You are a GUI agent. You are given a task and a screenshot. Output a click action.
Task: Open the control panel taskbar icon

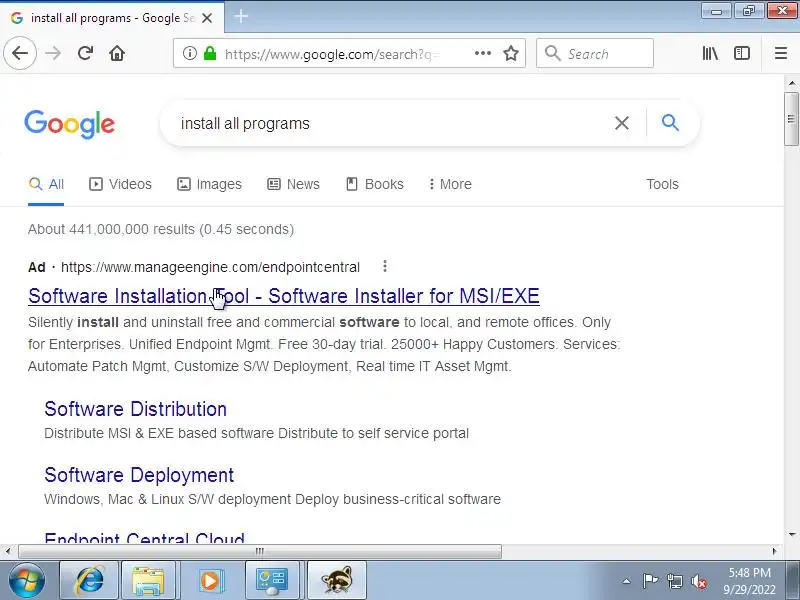(x=271, y=581)
